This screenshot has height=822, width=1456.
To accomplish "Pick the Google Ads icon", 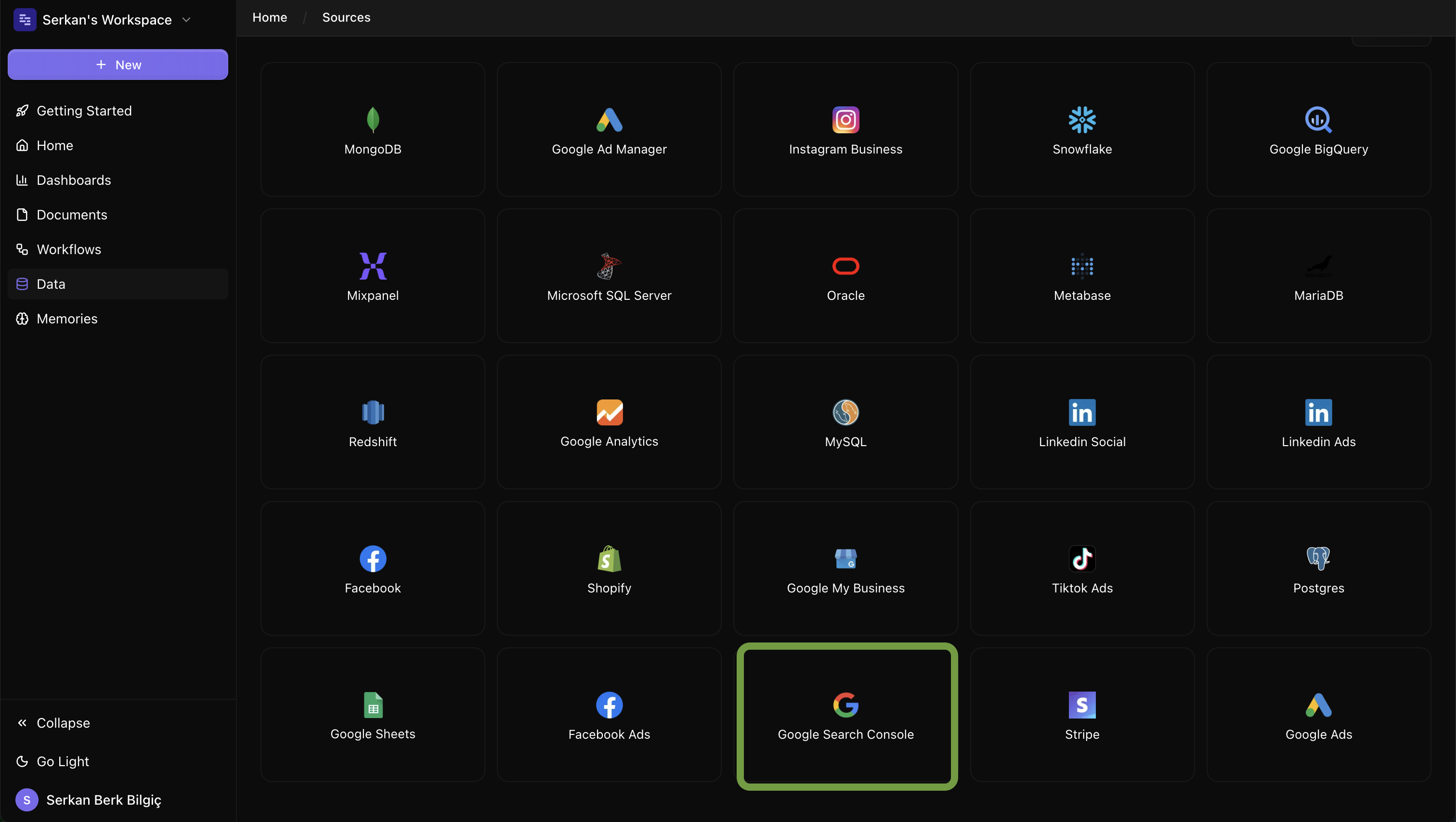I will tap(1318, 705).
